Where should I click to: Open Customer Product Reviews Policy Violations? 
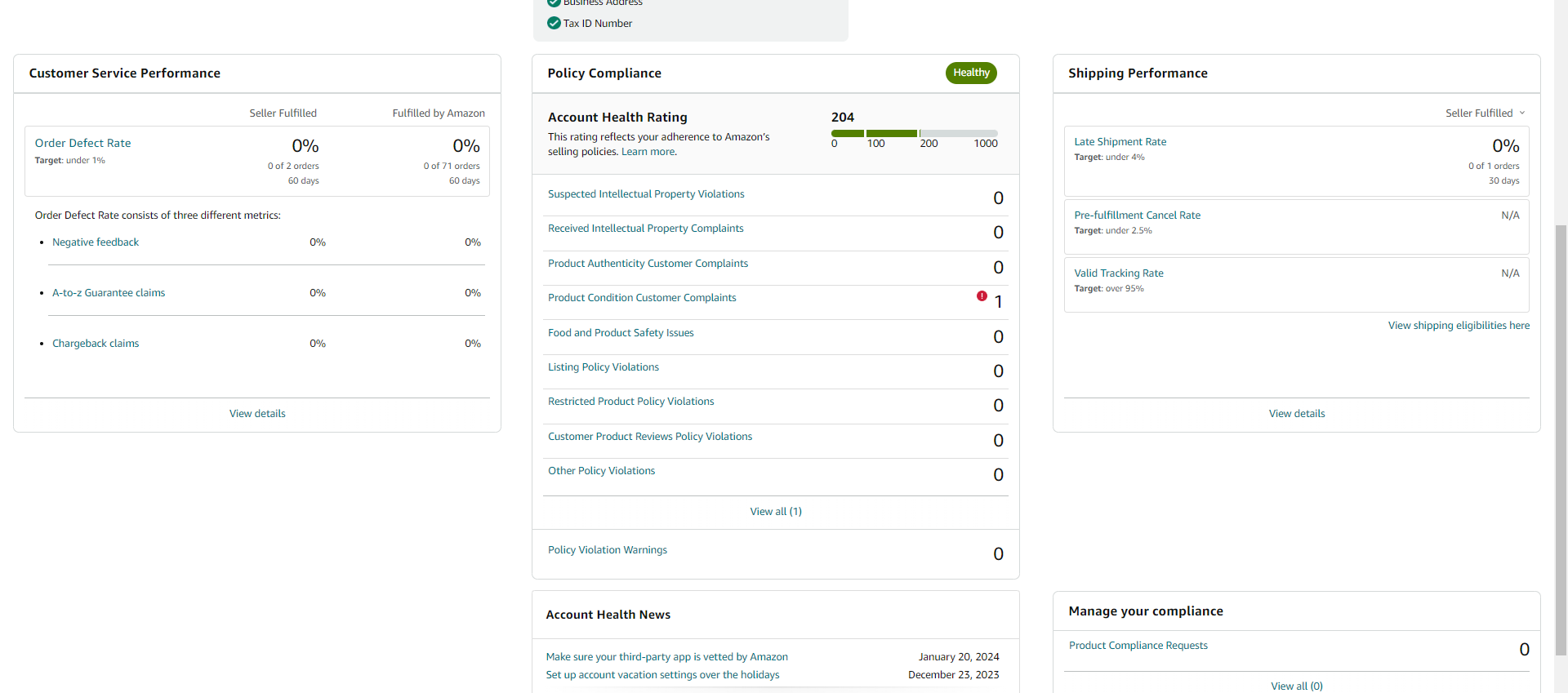click(x=650, y=437)
